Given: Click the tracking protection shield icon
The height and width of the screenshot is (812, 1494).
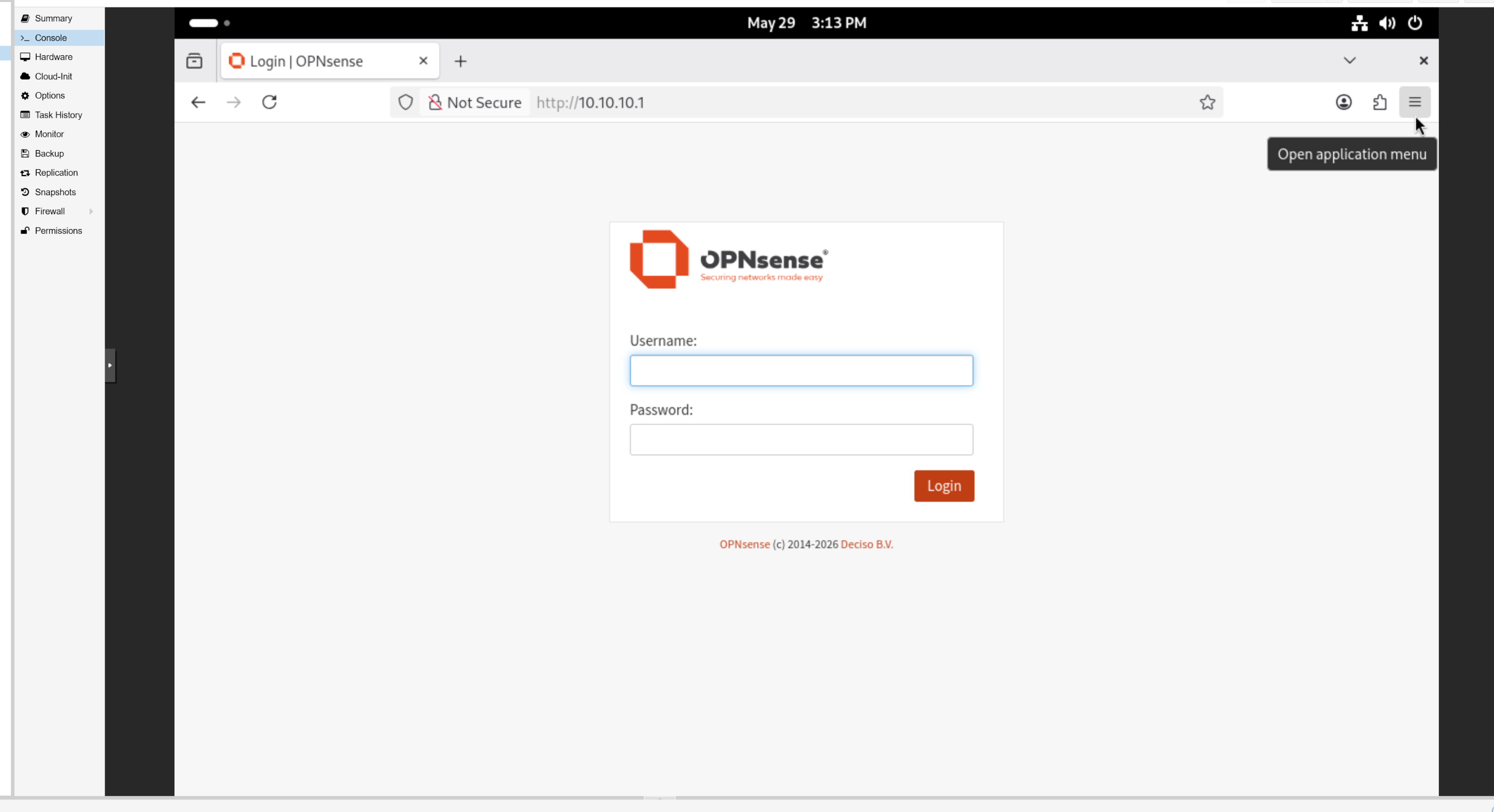Looking at the screenshot, I should (405, 102).
